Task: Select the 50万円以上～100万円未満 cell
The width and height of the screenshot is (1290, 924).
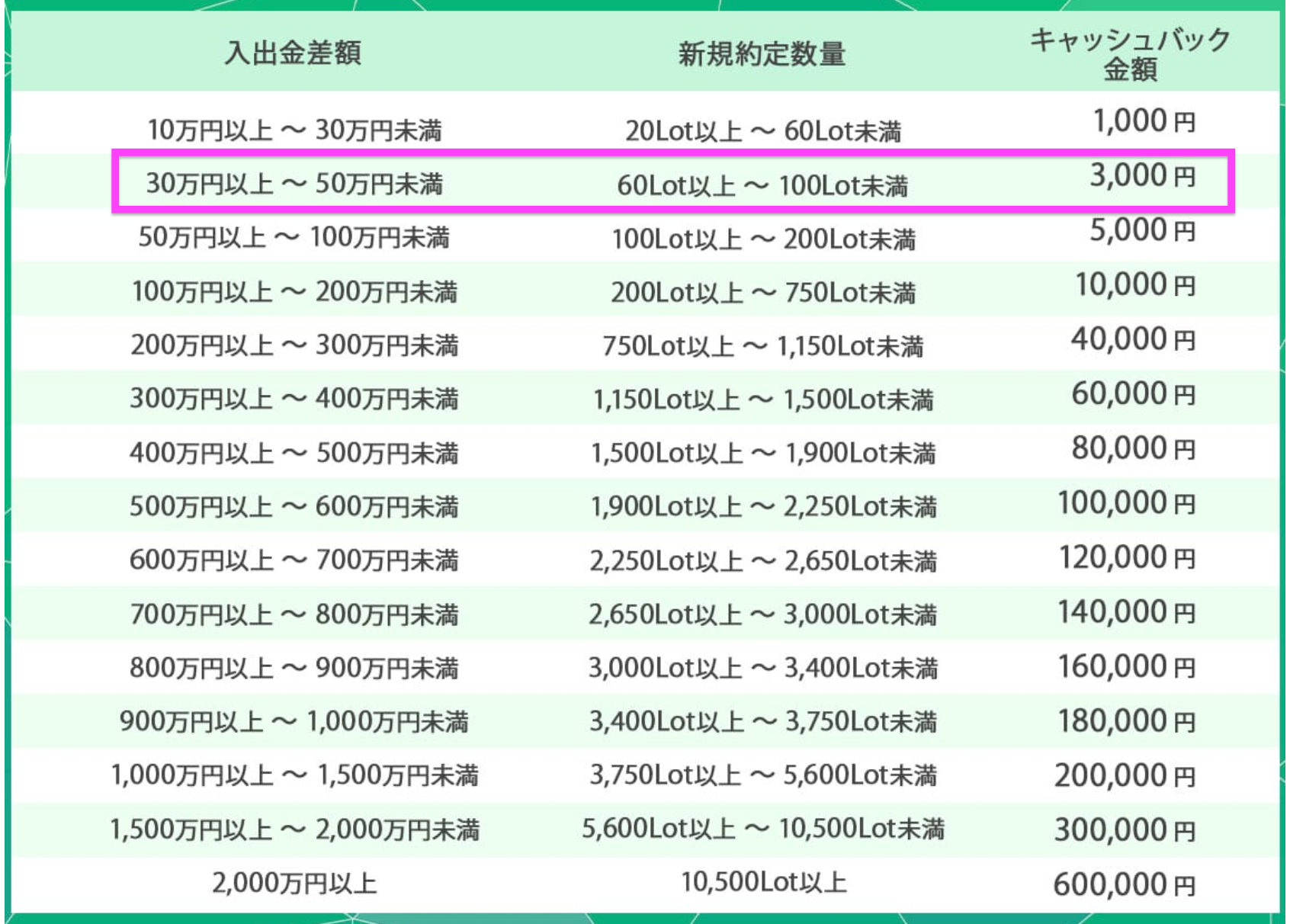Action: tap(294, 238)
